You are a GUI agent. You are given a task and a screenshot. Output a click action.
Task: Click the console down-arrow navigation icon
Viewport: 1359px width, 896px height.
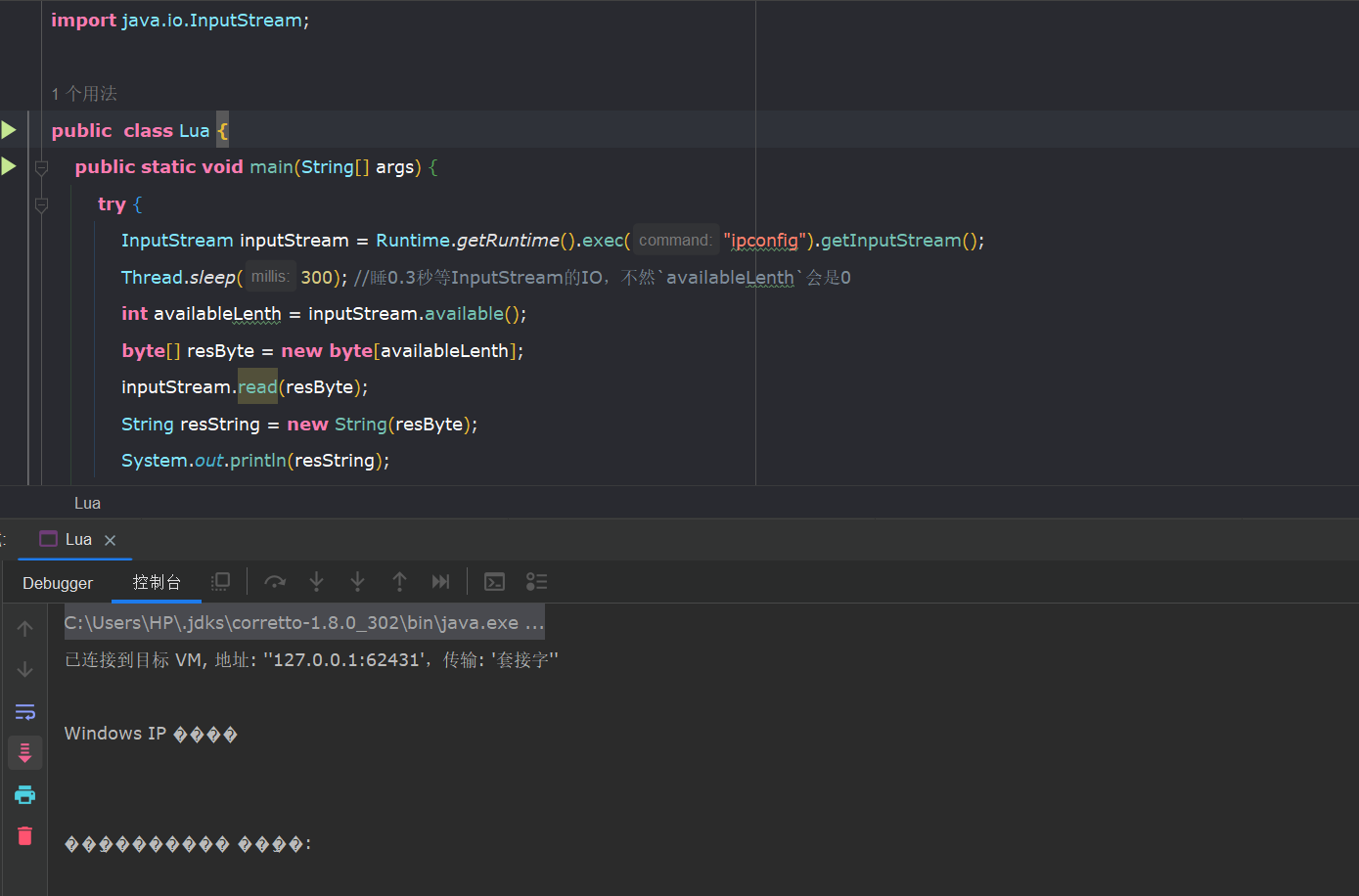(25, 670)
